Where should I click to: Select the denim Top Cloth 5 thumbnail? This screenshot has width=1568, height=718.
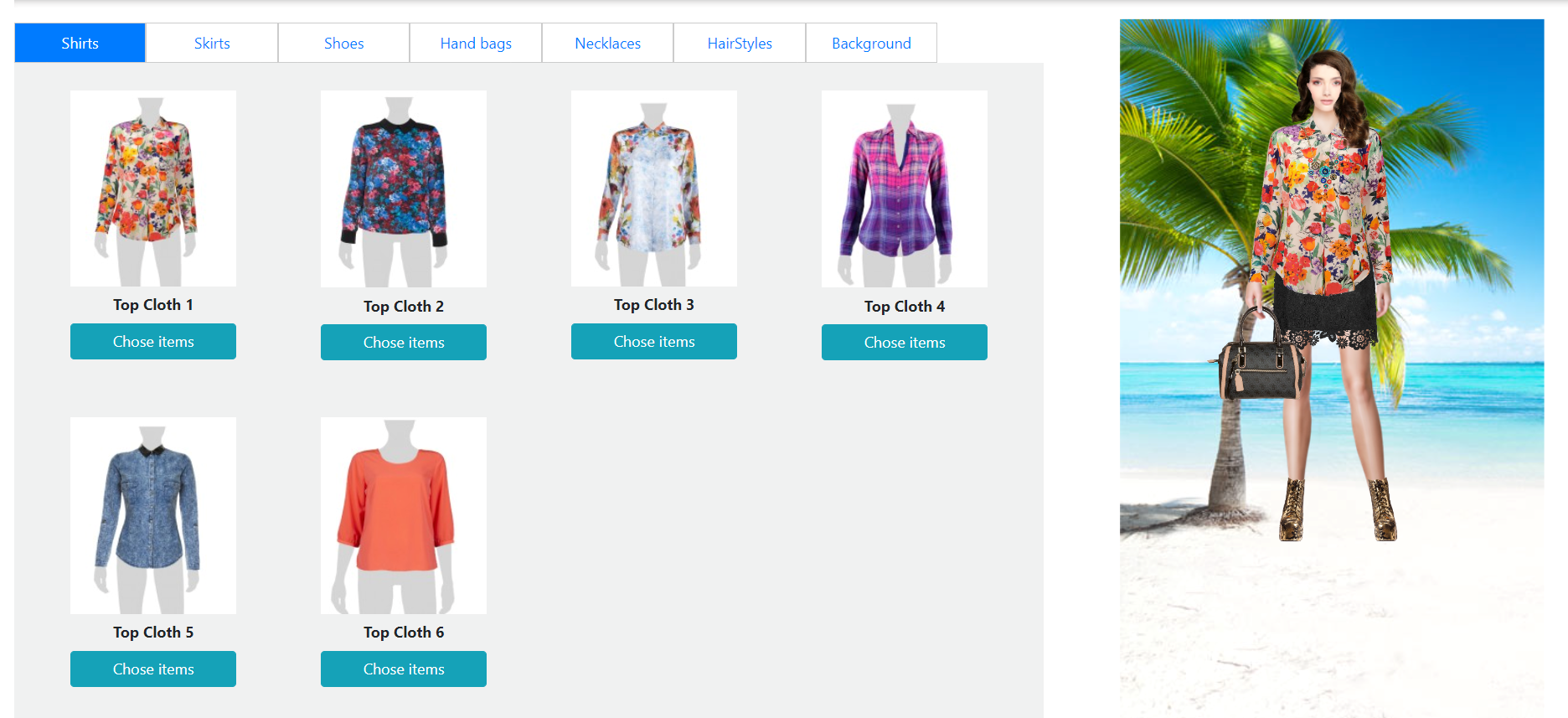coord(153,515)
